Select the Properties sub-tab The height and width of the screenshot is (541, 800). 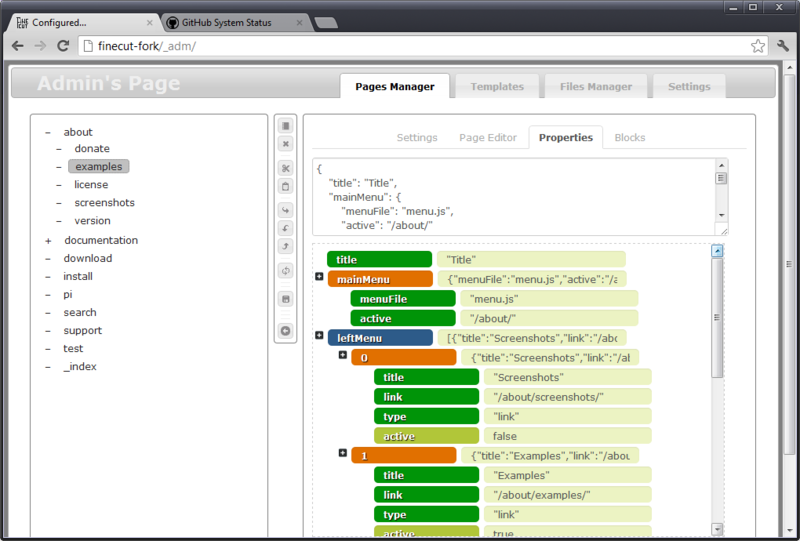pyautogui.click(x=566, y=138)
